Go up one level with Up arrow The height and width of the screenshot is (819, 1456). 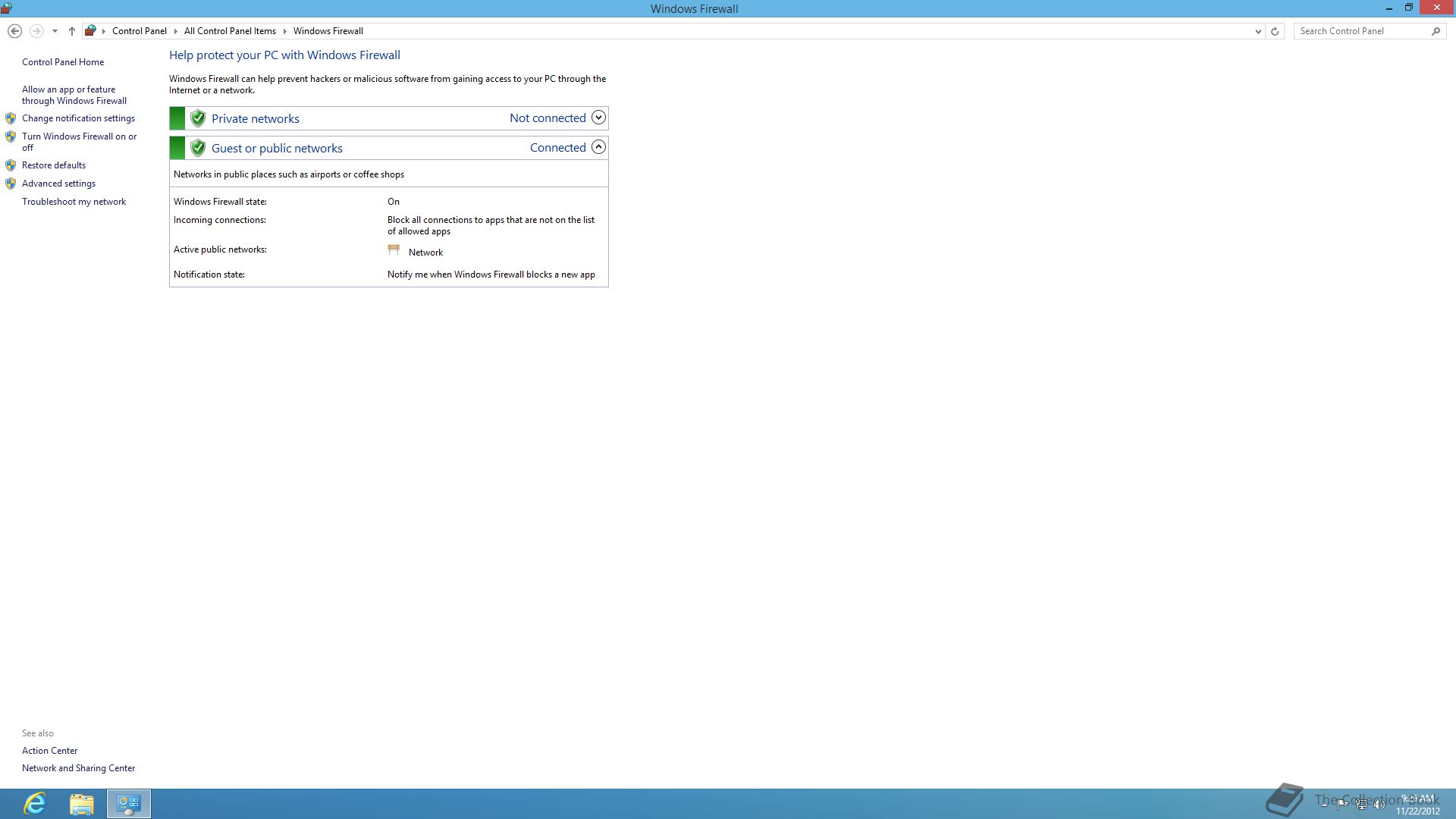click(x=72, y=31)
